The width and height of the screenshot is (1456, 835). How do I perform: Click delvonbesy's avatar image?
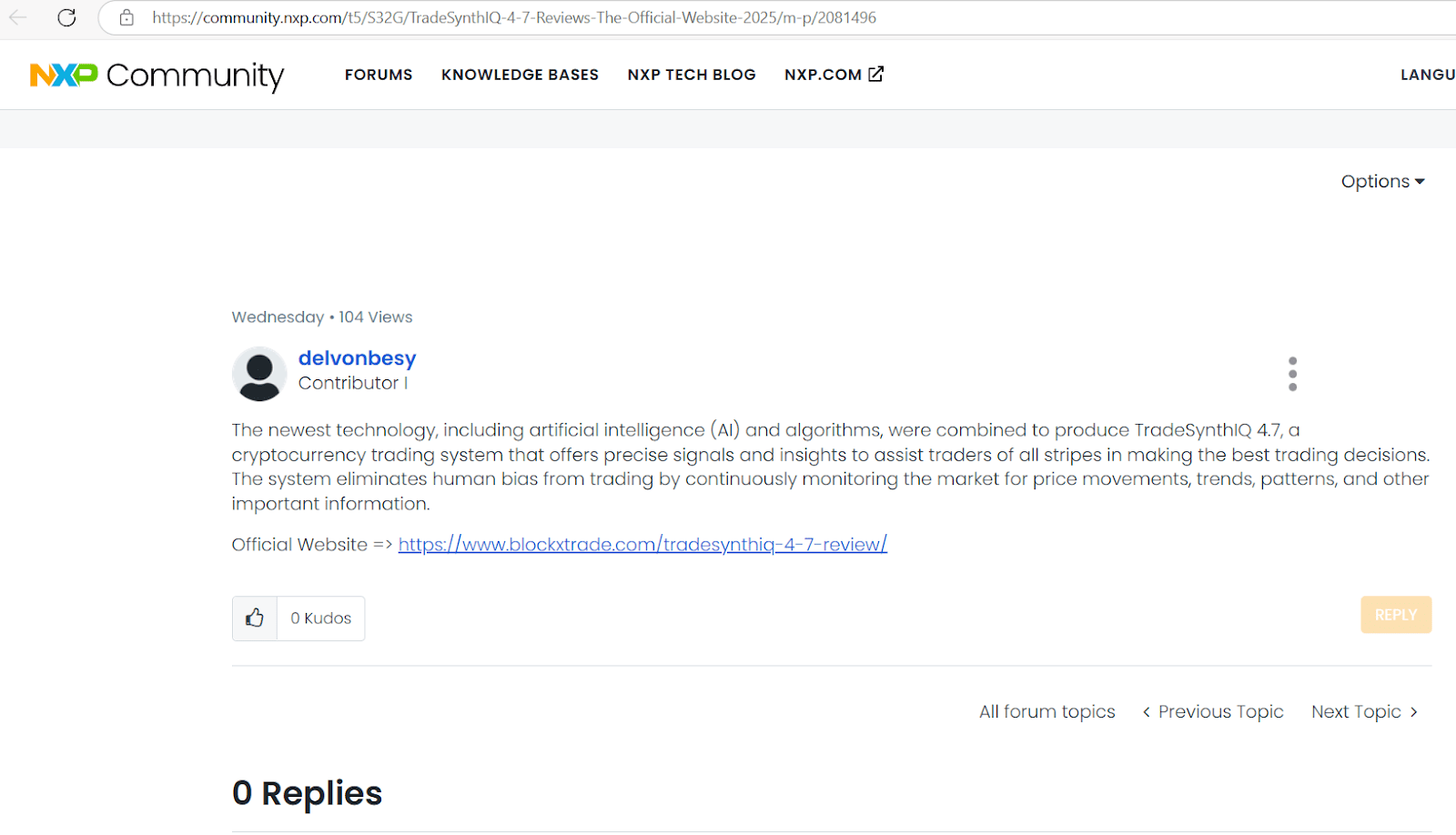258,373
